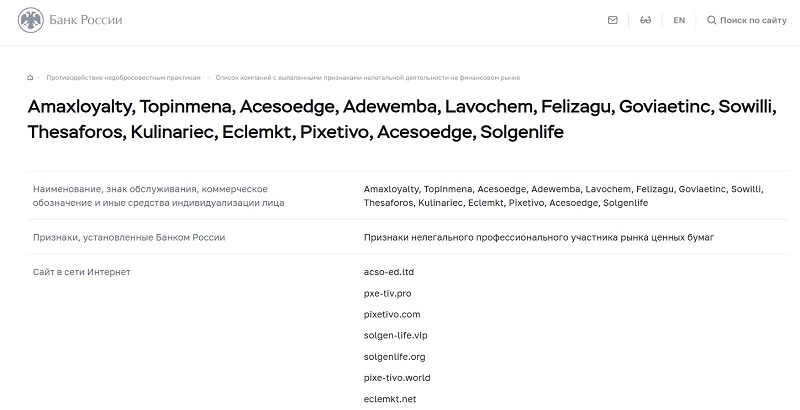Open 'Поиск по сайту' site search
The height and width of the screenshot is (410, 800).
point(753,20)
